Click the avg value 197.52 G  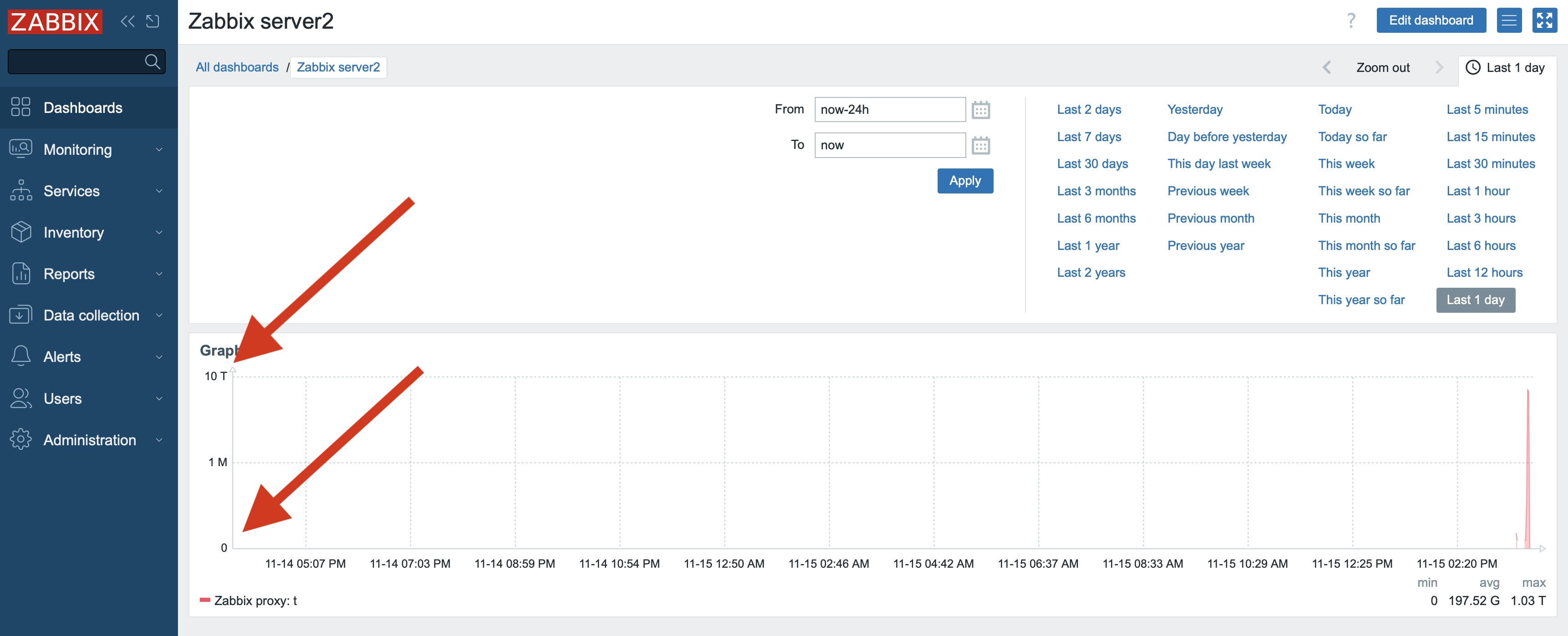click(x=1473, y=600)
